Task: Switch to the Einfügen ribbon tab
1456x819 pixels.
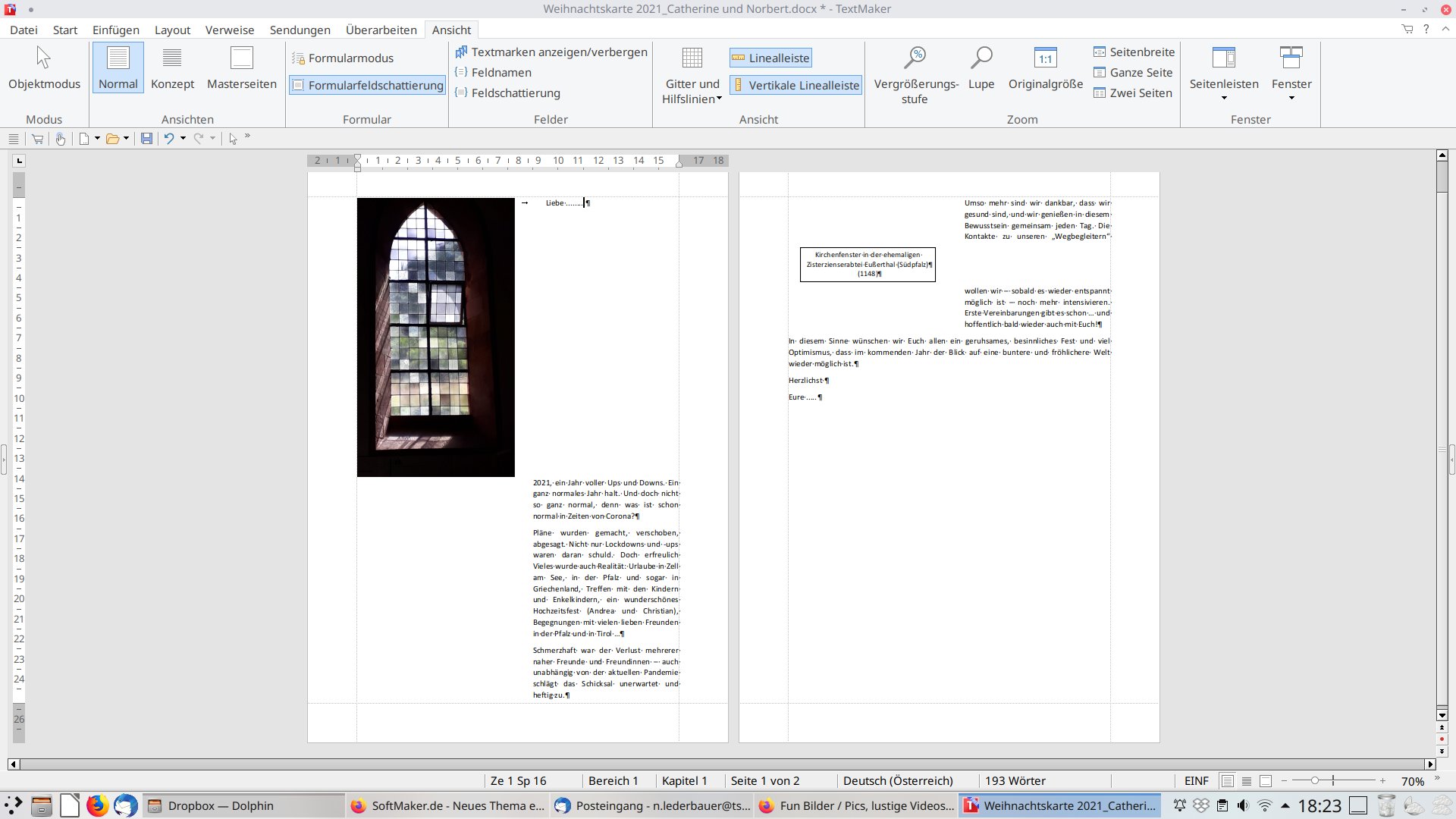Action: (x=116, y=30)
